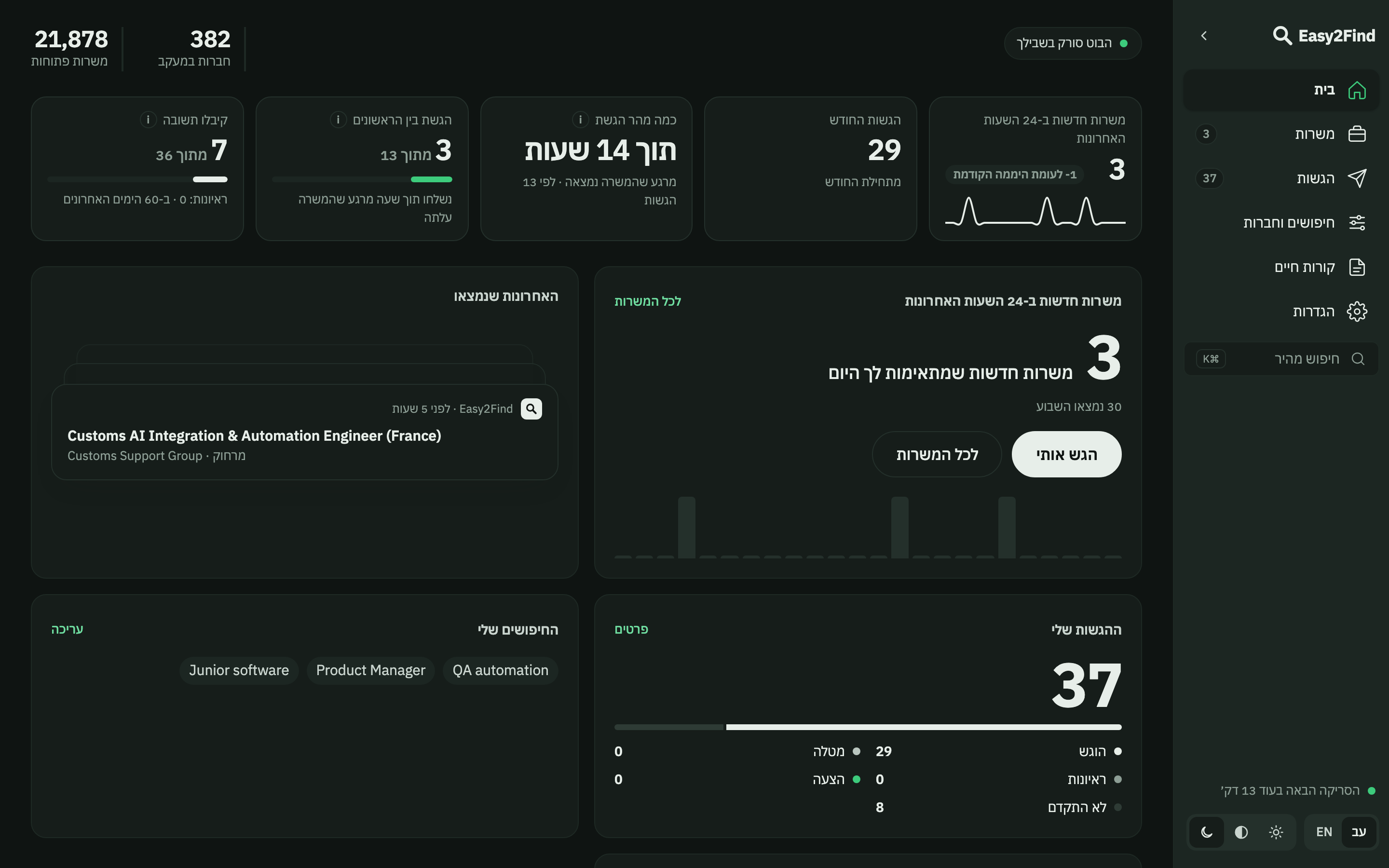Click the ⌘K shortcut badge
The image size is (1389, 868).
click(1211, 359)
